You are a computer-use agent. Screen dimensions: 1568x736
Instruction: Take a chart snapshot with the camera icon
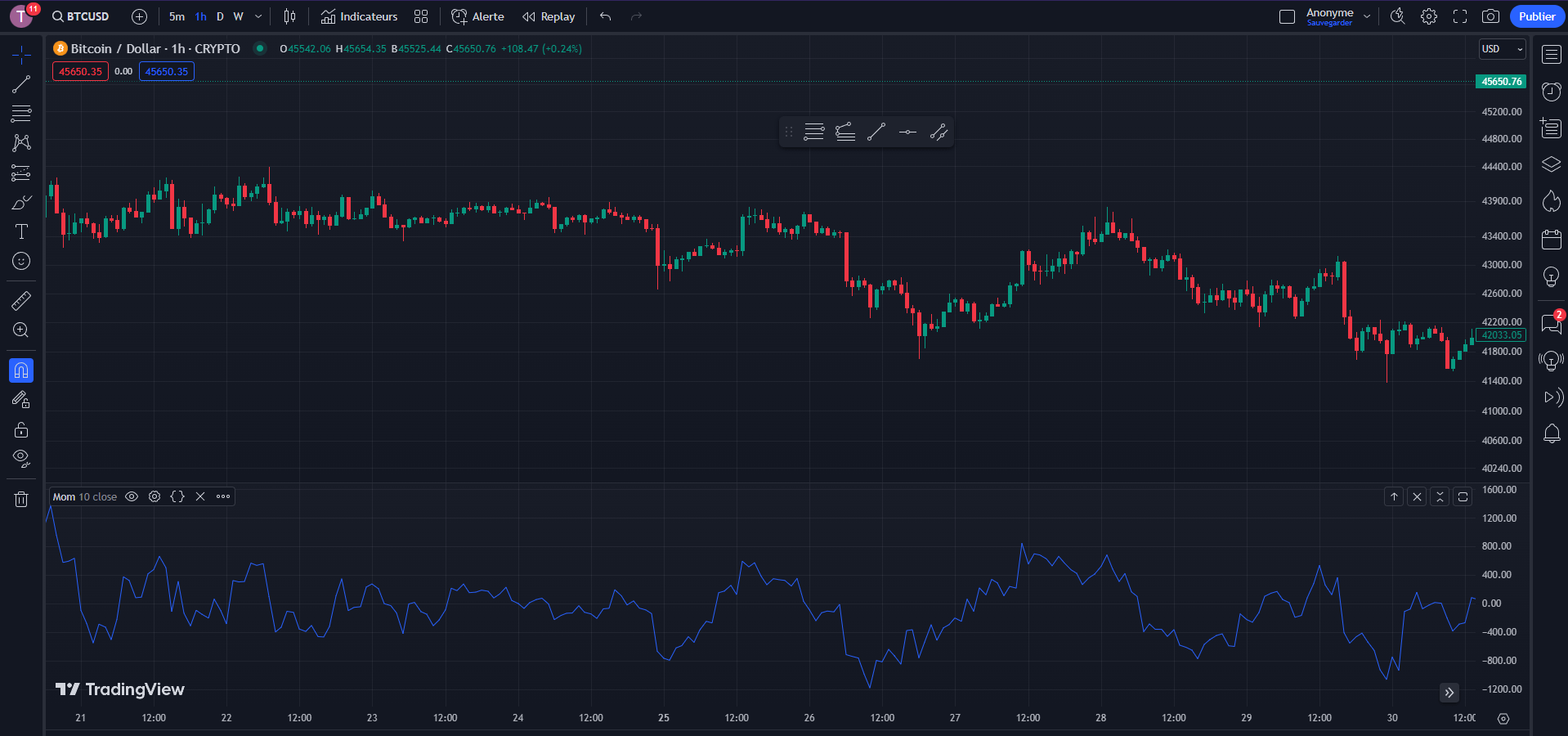[1490, 16]
